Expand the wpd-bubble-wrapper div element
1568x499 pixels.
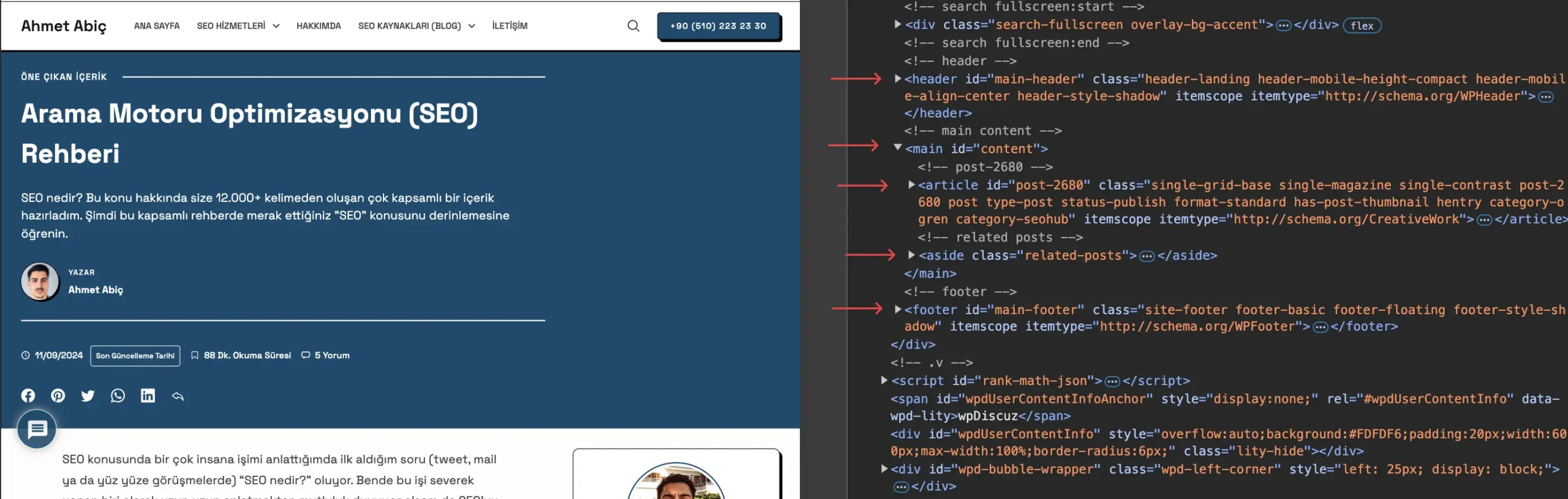pyautogui.click(x=884, y=469)
